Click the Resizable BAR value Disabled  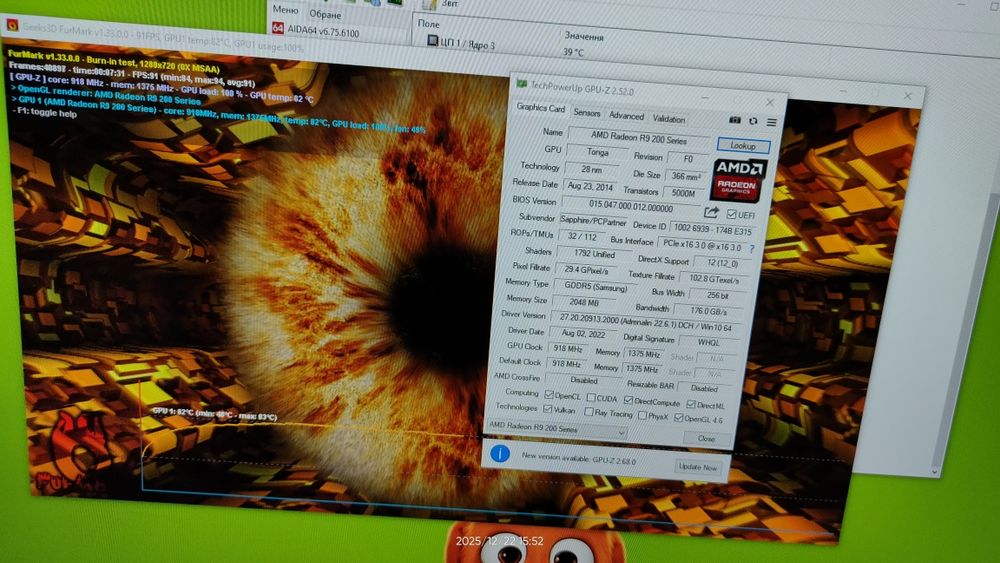pos(704,388)
